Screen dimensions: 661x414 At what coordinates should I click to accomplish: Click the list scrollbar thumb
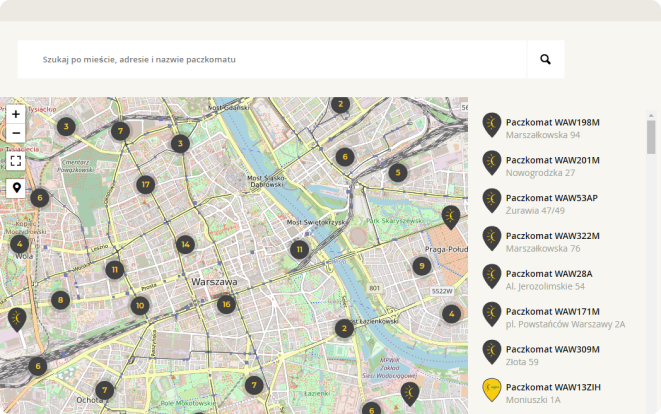click(x=651, y=137)
